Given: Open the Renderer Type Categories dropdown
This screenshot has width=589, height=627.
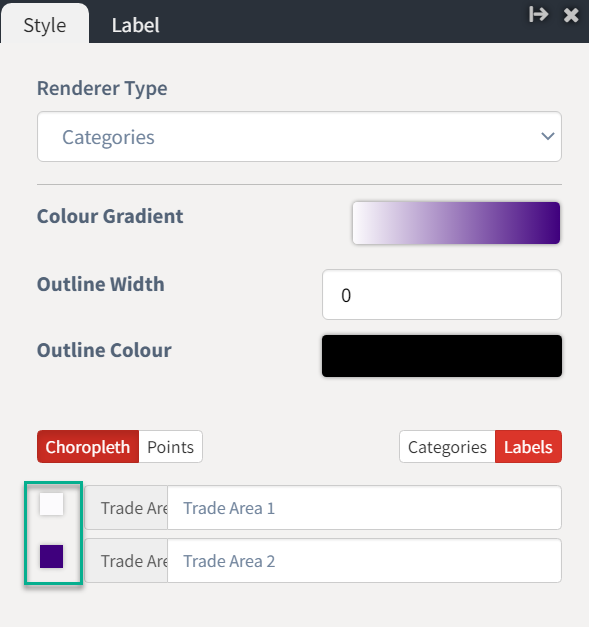Looking at the screenshot, I should click(299, 137).
